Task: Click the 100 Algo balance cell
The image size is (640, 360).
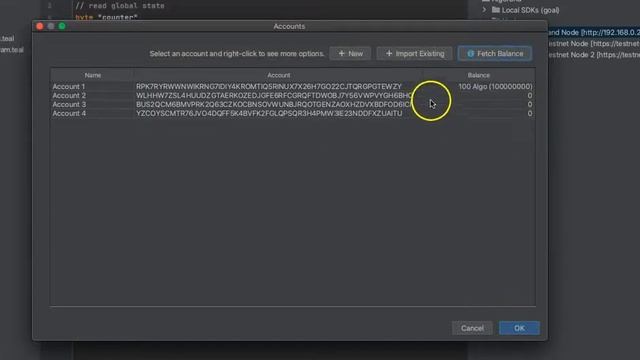Action: (x=495, y=87)
